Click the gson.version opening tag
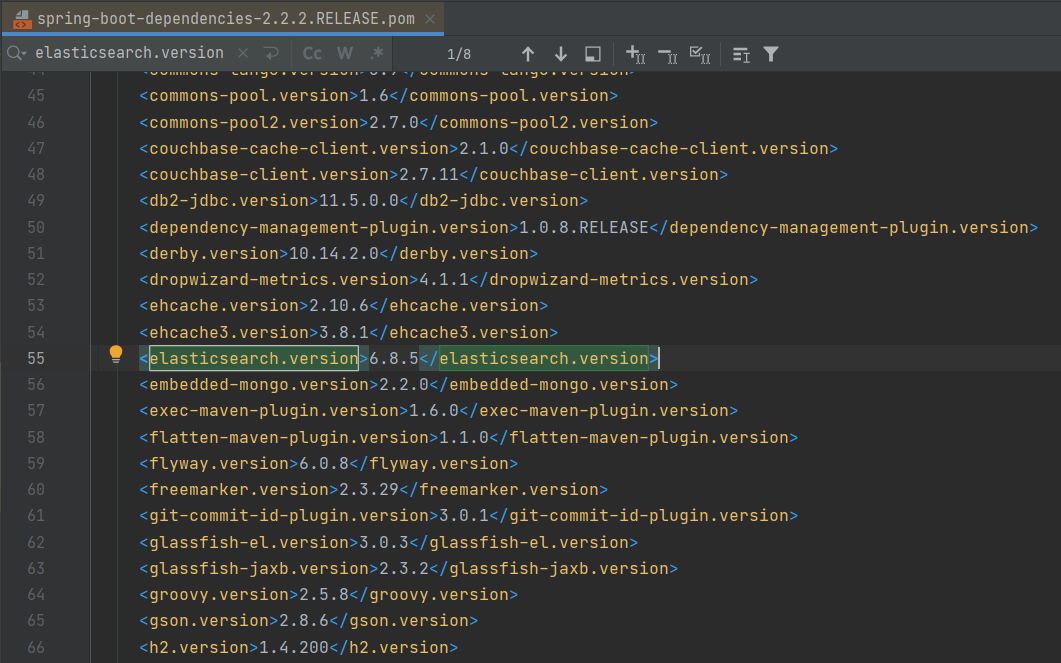The height and width of the screenshot is (663, 1061). coord(209,621)
